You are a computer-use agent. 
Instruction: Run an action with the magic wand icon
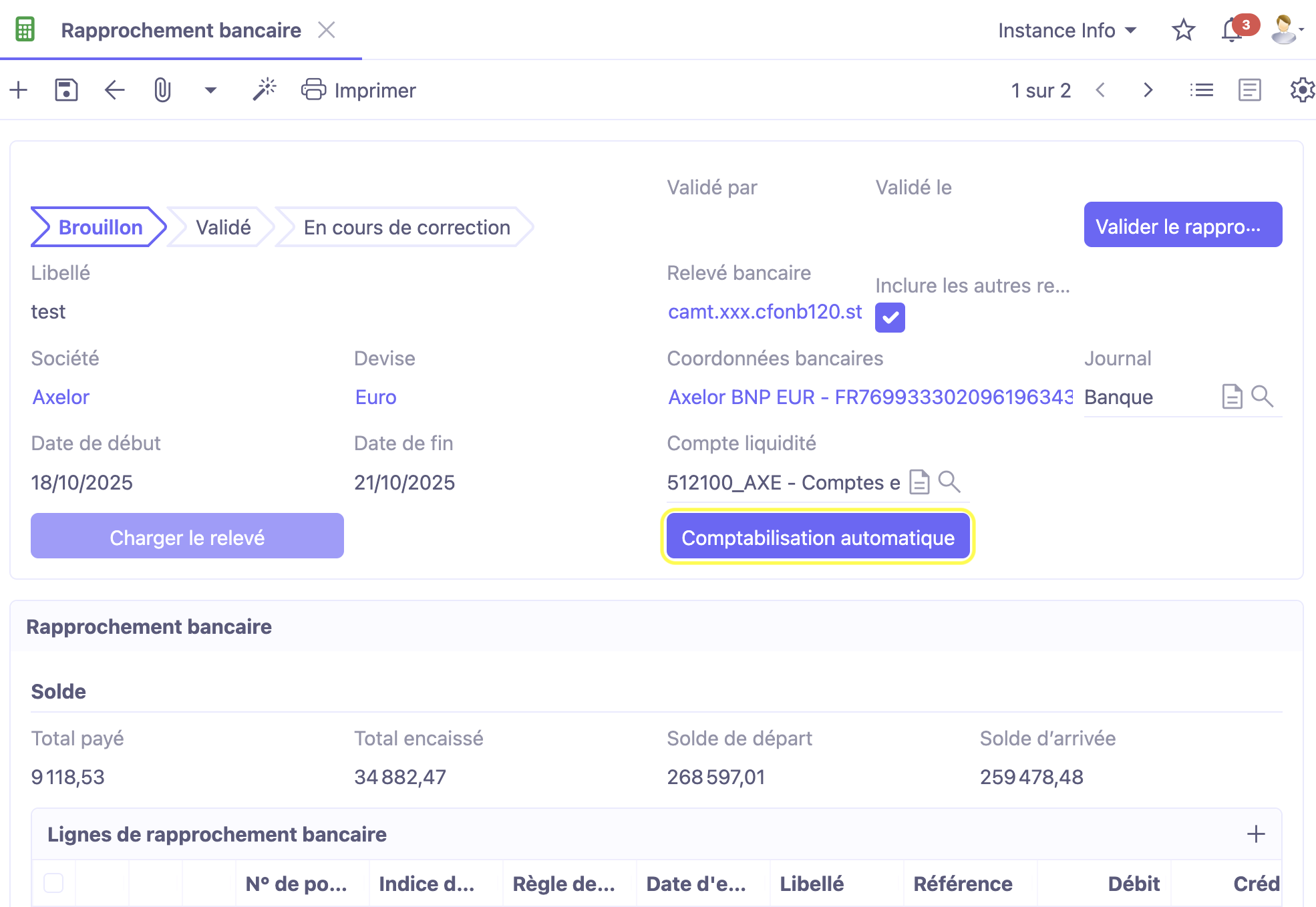[264, 90]
